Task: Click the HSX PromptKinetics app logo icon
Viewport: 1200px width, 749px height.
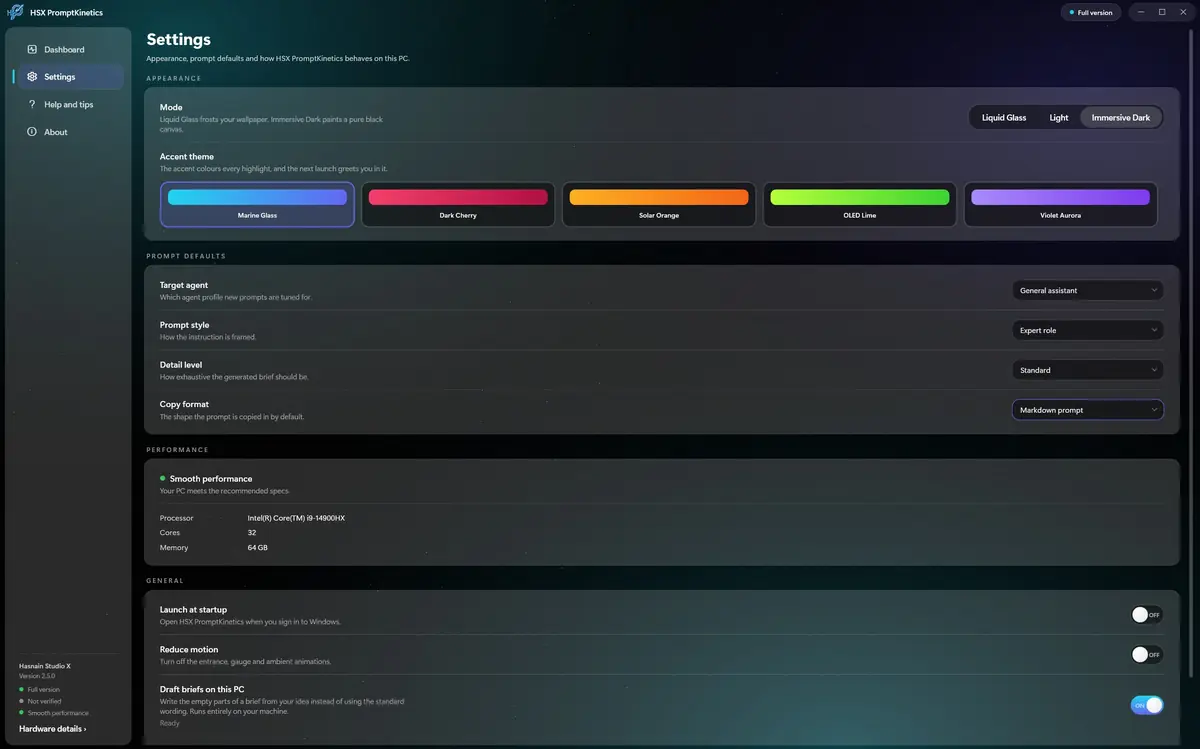Action: (14, 12)
